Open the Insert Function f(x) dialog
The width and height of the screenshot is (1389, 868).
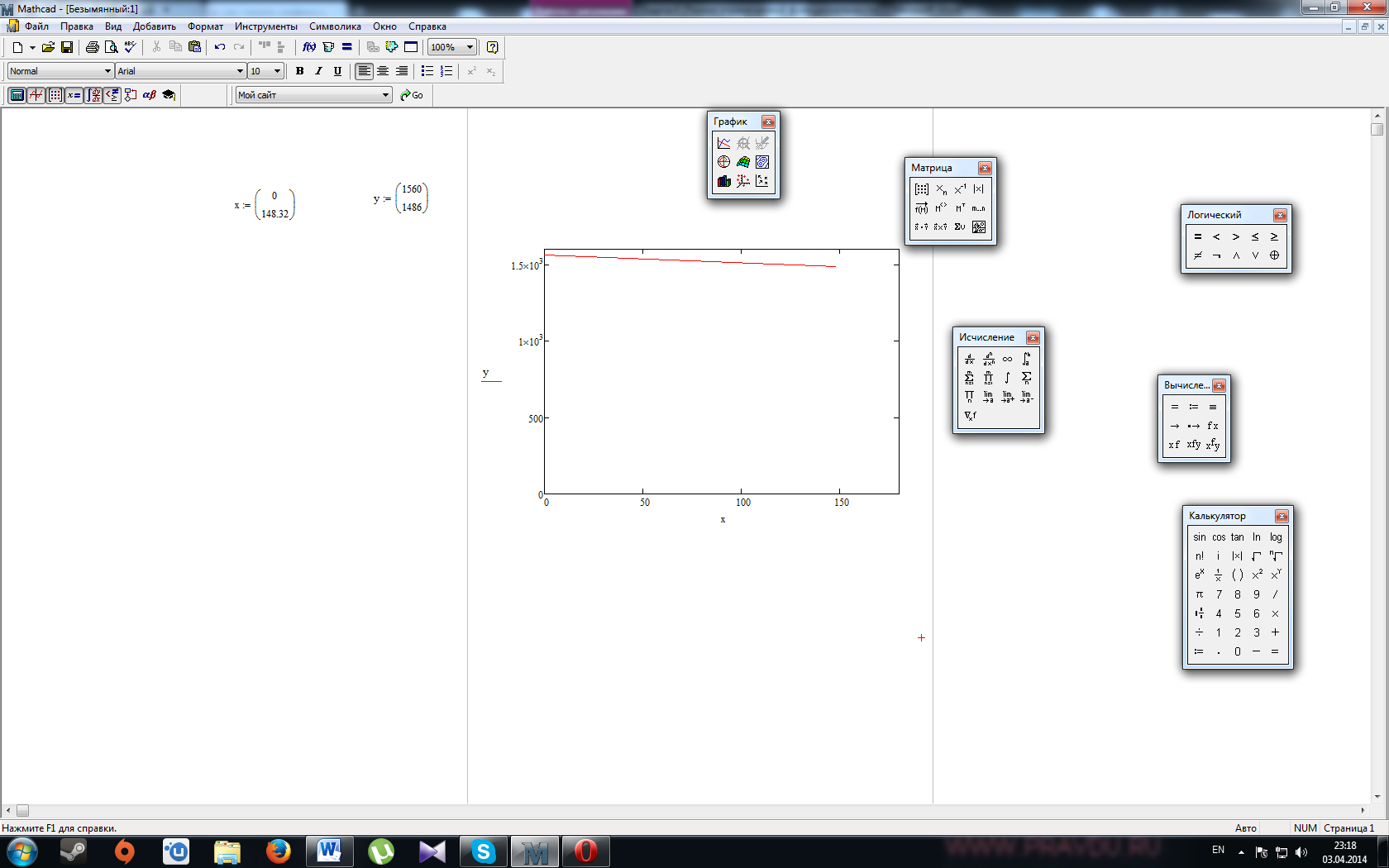click(308, 47)
